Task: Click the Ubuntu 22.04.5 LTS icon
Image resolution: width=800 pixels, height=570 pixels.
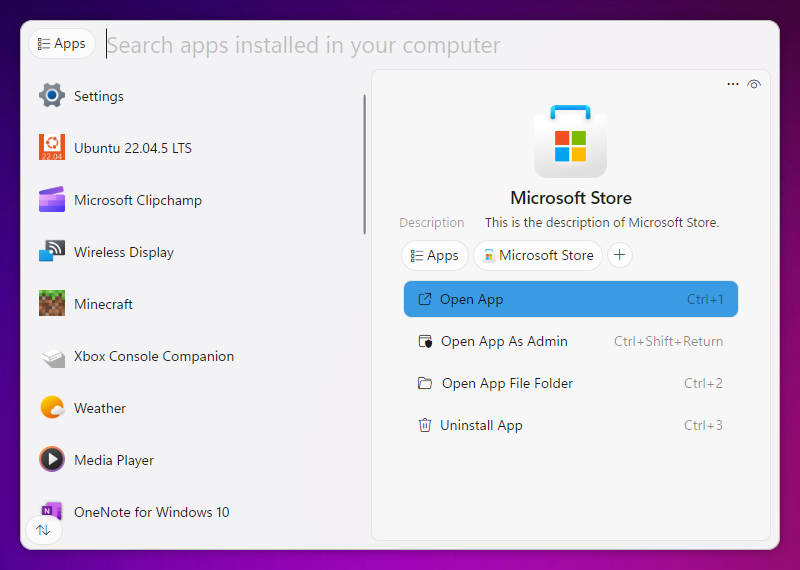Action: pyautogui.click(x=52, y=147)
